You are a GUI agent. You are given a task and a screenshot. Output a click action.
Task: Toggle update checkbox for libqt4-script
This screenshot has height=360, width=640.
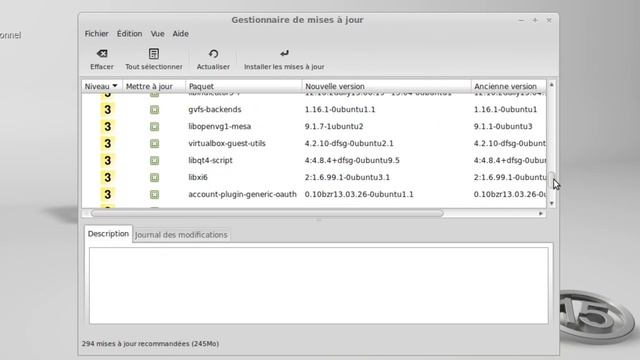pyautogui.click(x=154, y=161)
